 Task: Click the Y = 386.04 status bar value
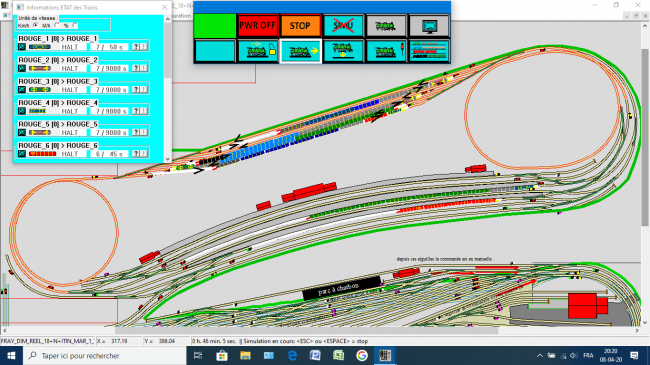point(166,341)
